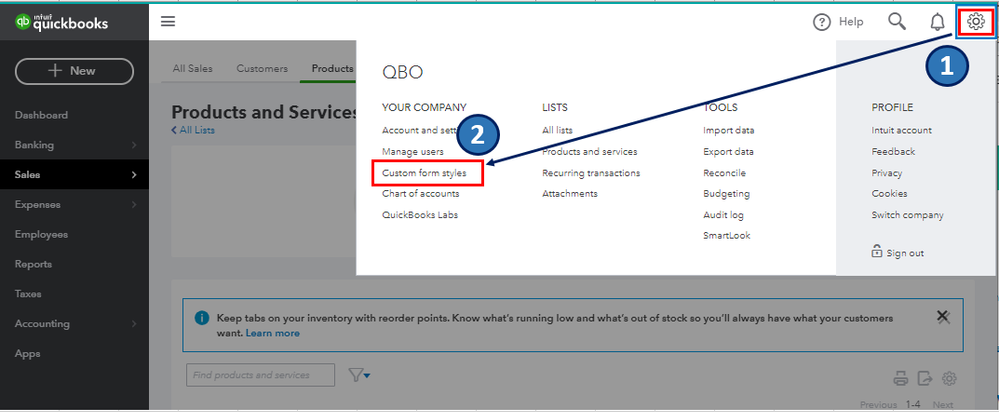Viewport: 999px width, 412px height.
Task: Choose SmartLook under Tools
Action: (727, 236)
